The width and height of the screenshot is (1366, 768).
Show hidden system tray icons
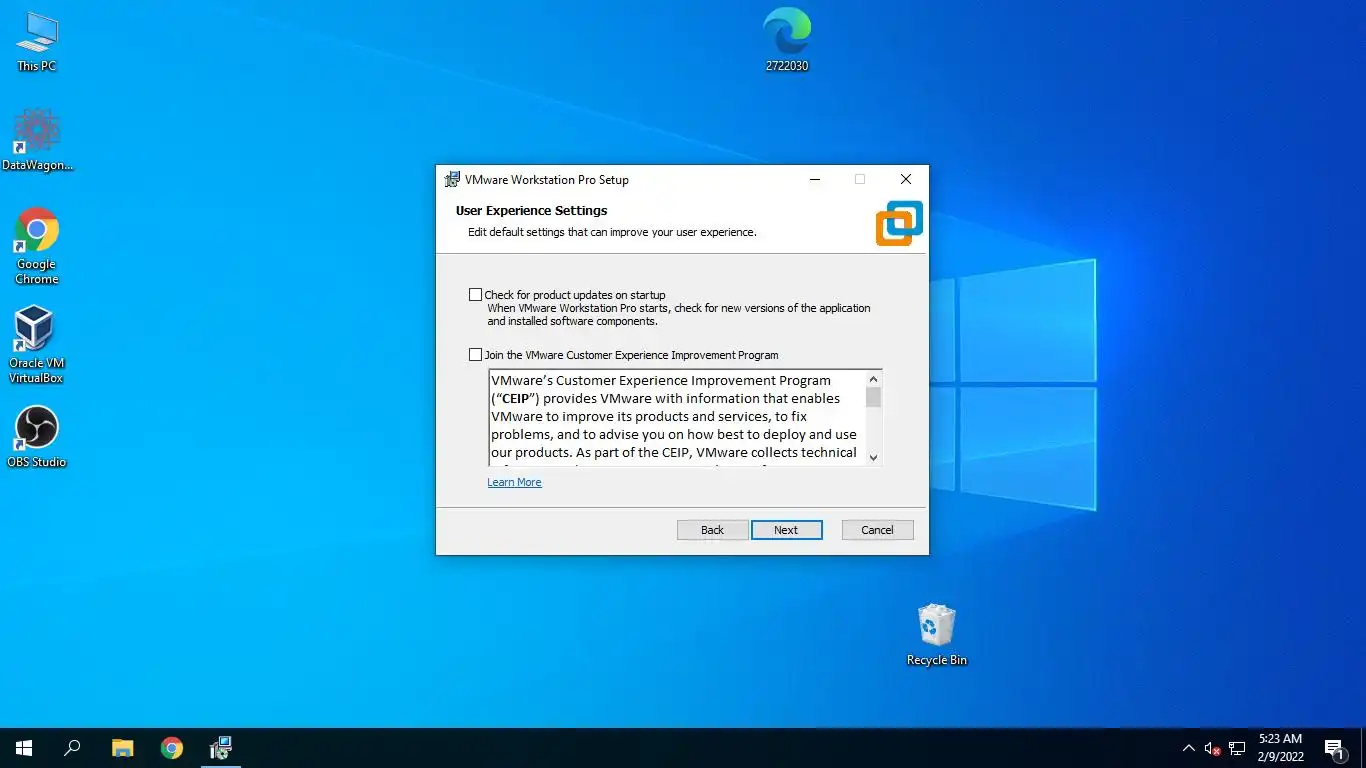click(x=1188, y=748)
